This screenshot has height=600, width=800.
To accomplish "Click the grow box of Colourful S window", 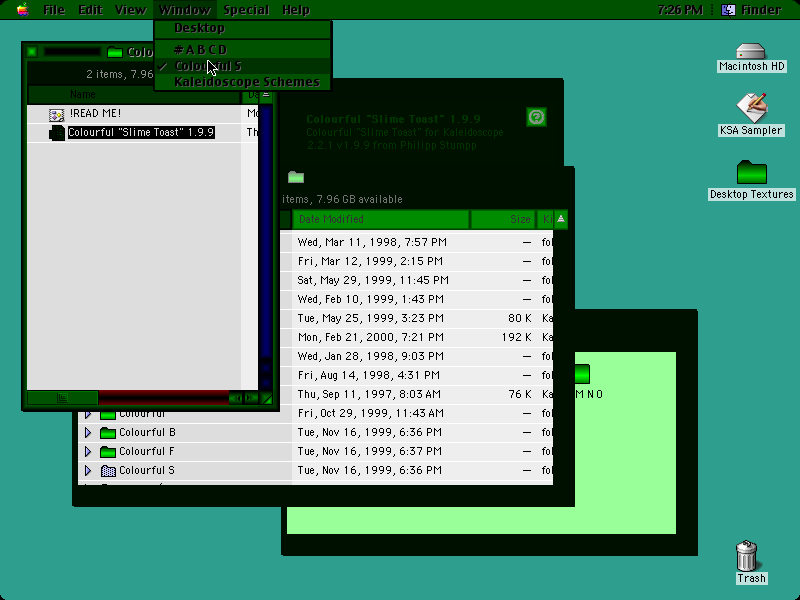I will (266, 398).
